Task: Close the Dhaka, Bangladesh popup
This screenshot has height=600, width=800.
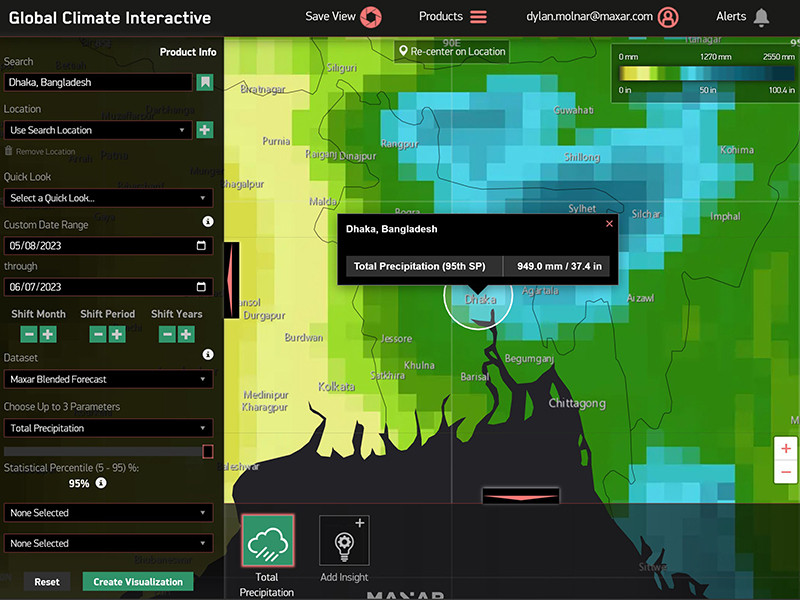Action: [609, 223]
